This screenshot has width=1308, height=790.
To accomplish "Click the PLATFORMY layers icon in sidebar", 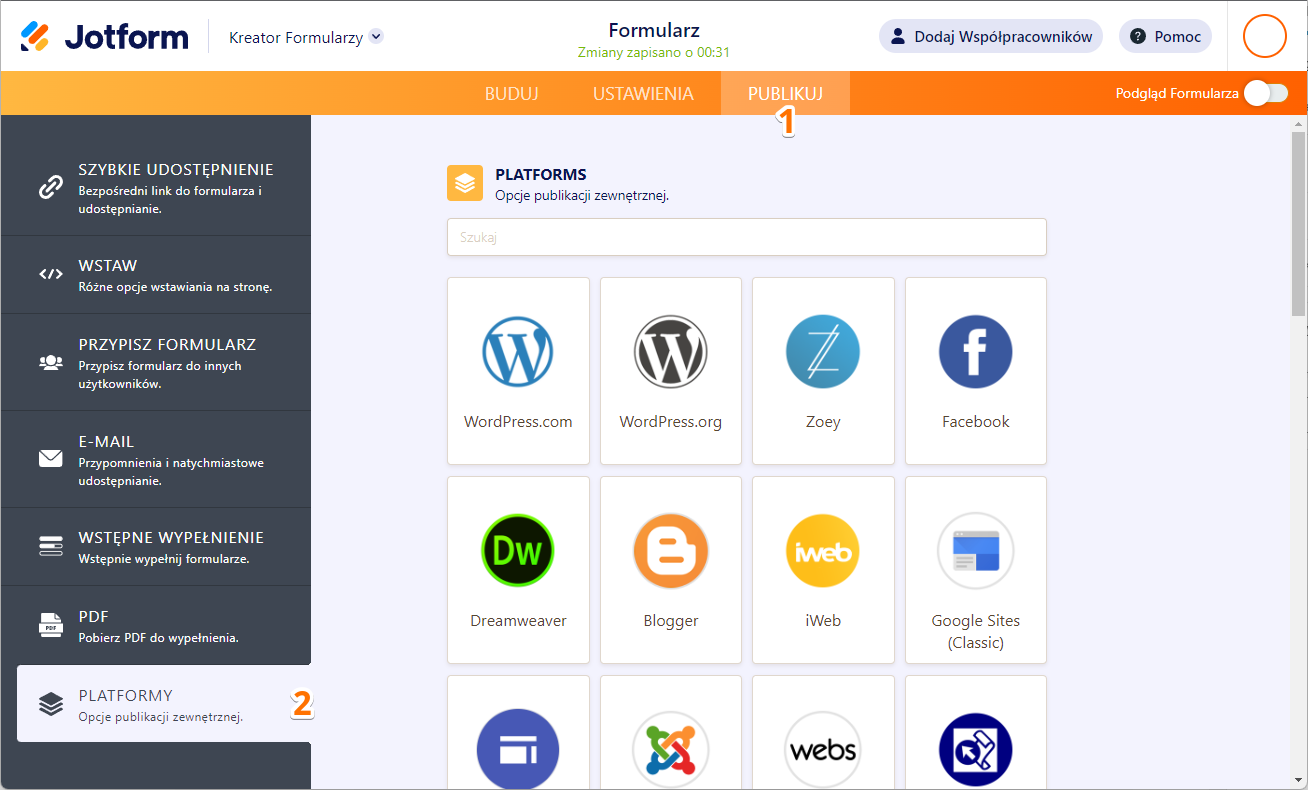I will [51, 704].
